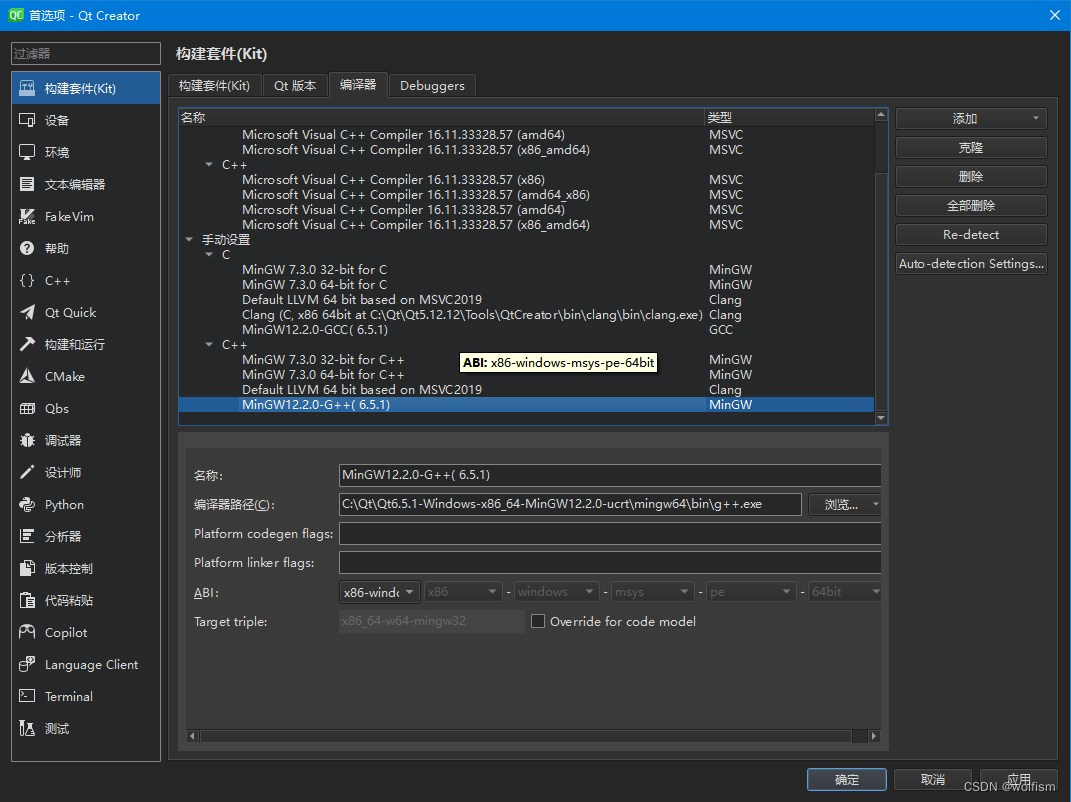Image resolution: width=1071 pixels, height=802 pixels.
Task: Open the 设计师 pencil icon
Action: tap(27, 472)
